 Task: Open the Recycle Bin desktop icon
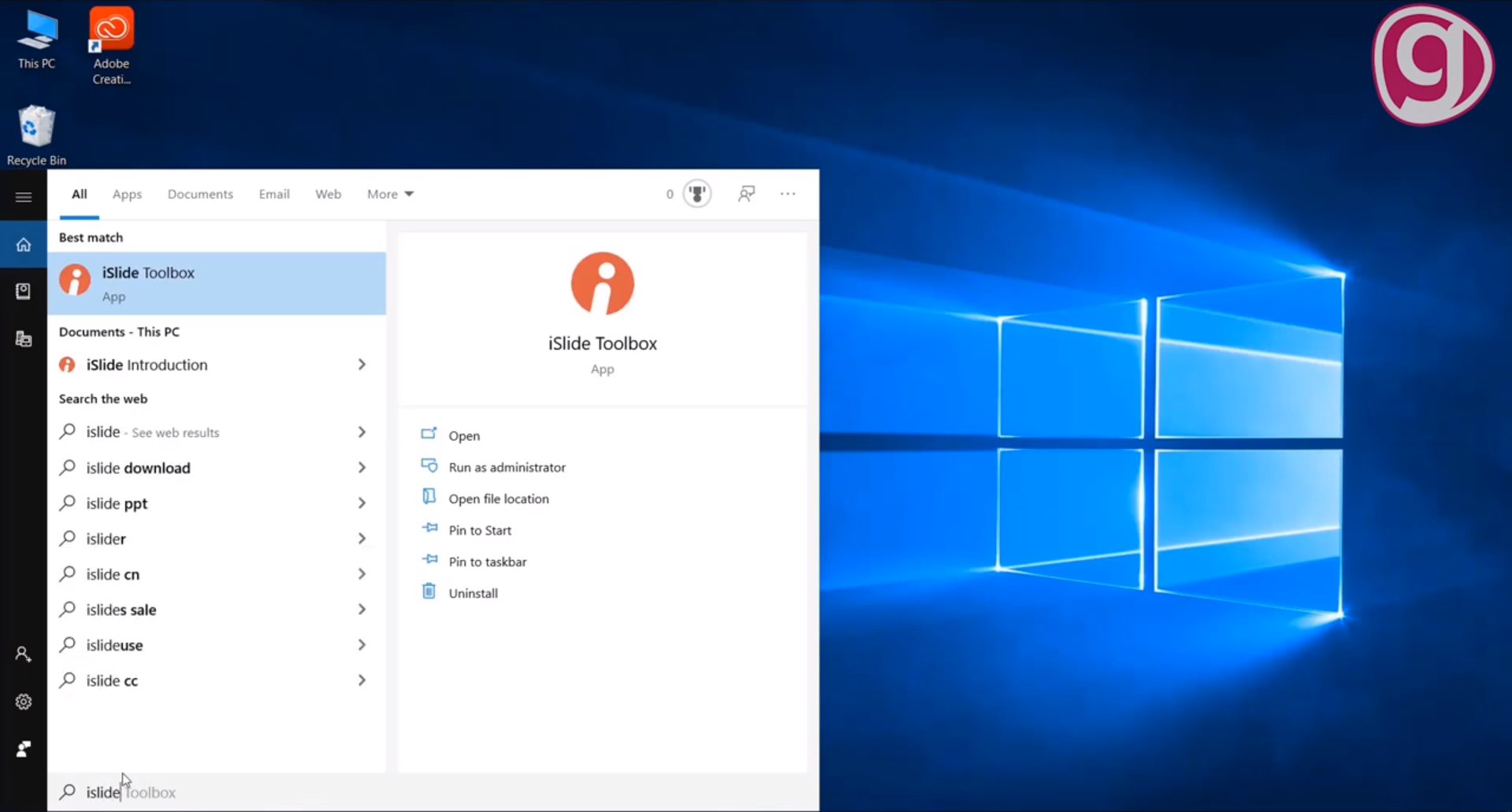[36, 135]
